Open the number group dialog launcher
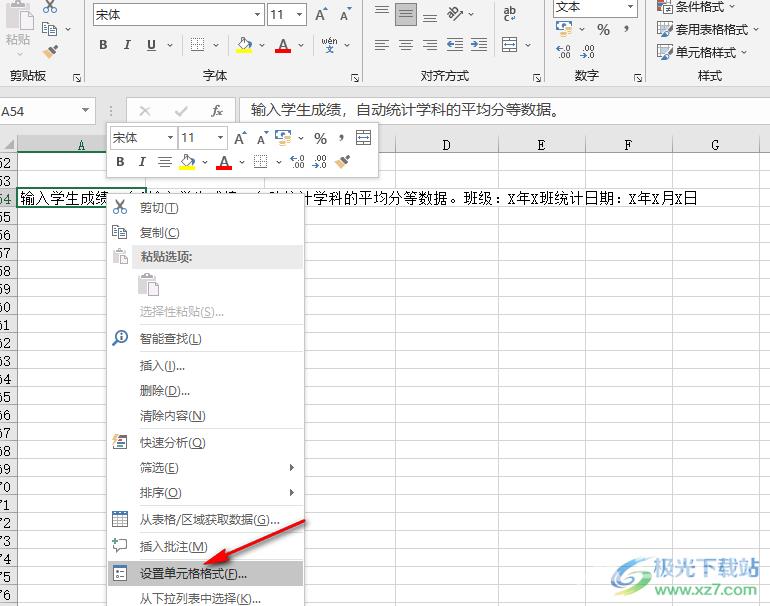 coord(637,78)
